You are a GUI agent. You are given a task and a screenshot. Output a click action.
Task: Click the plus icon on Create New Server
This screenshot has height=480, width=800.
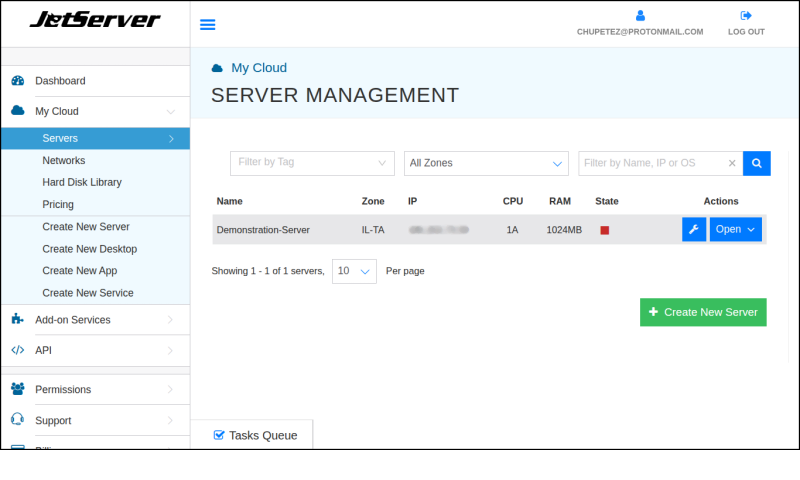(653, 312)
